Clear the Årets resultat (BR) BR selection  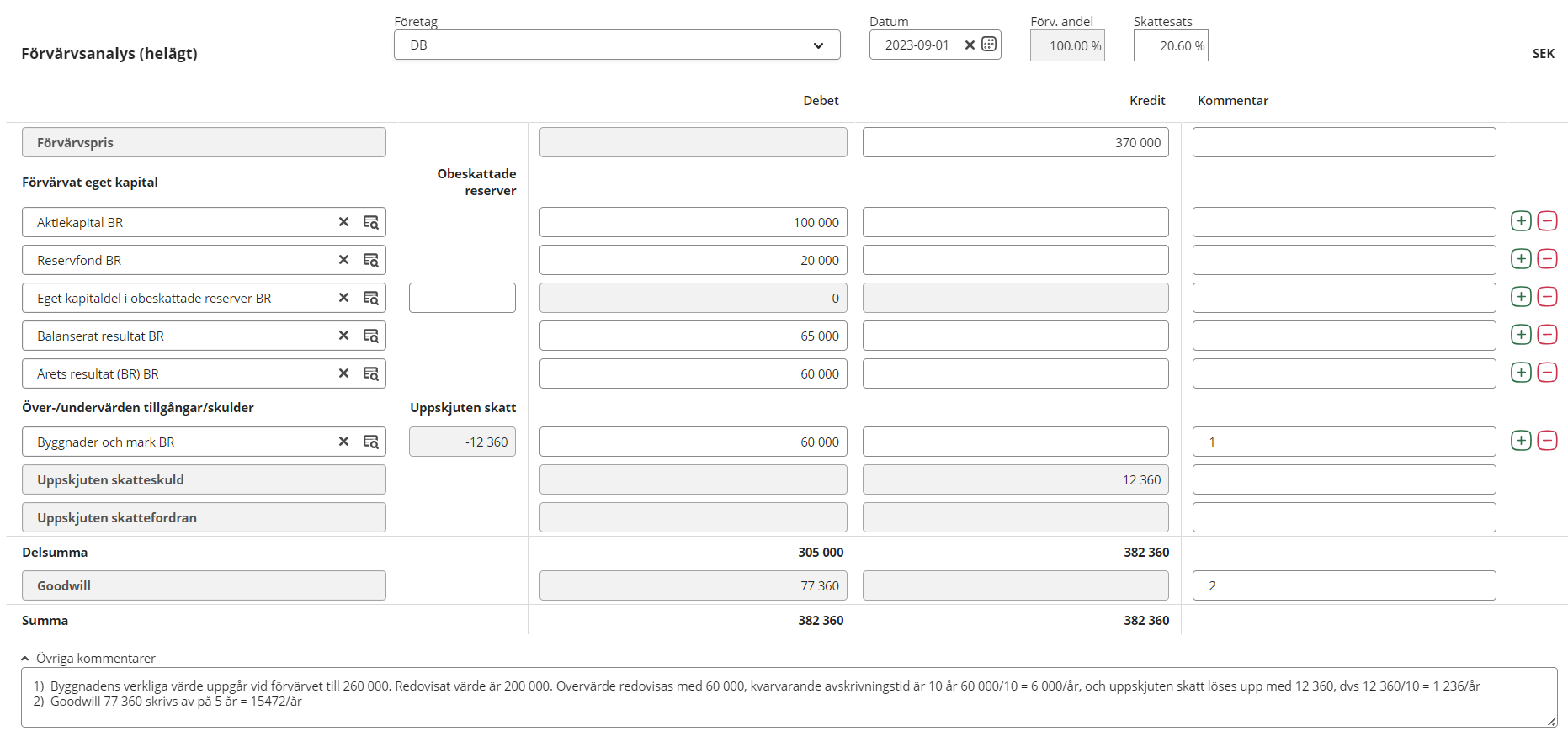click(x=343, y=373)
